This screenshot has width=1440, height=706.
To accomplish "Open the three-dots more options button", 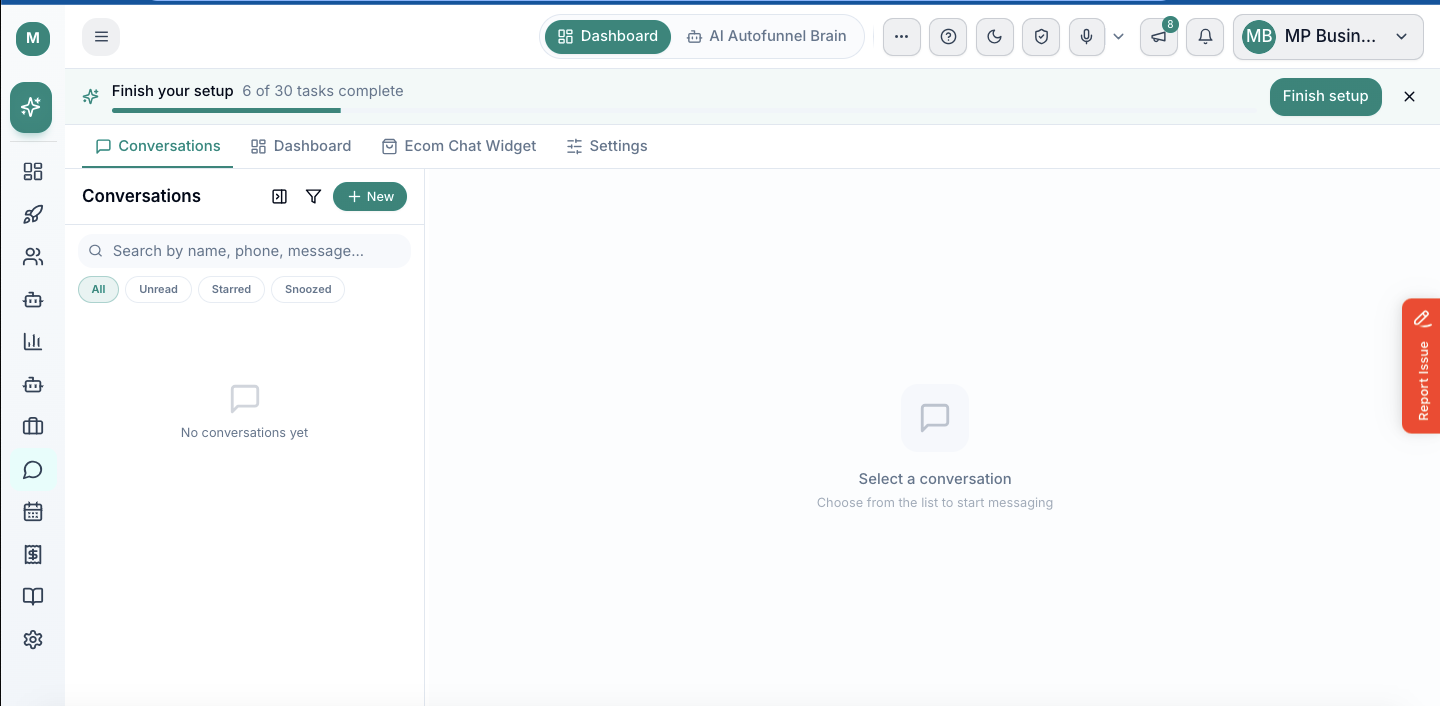I will pos(902,37).
